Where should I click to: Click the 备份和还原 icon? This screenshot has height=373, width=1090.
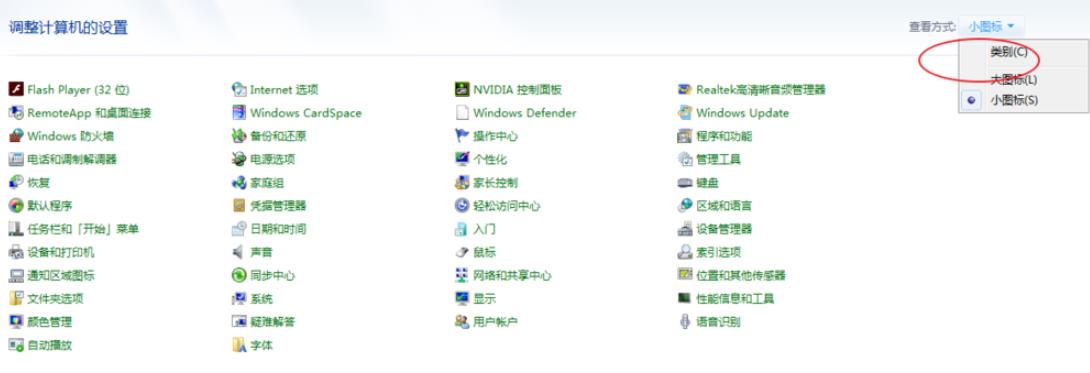tap(239, 136)
